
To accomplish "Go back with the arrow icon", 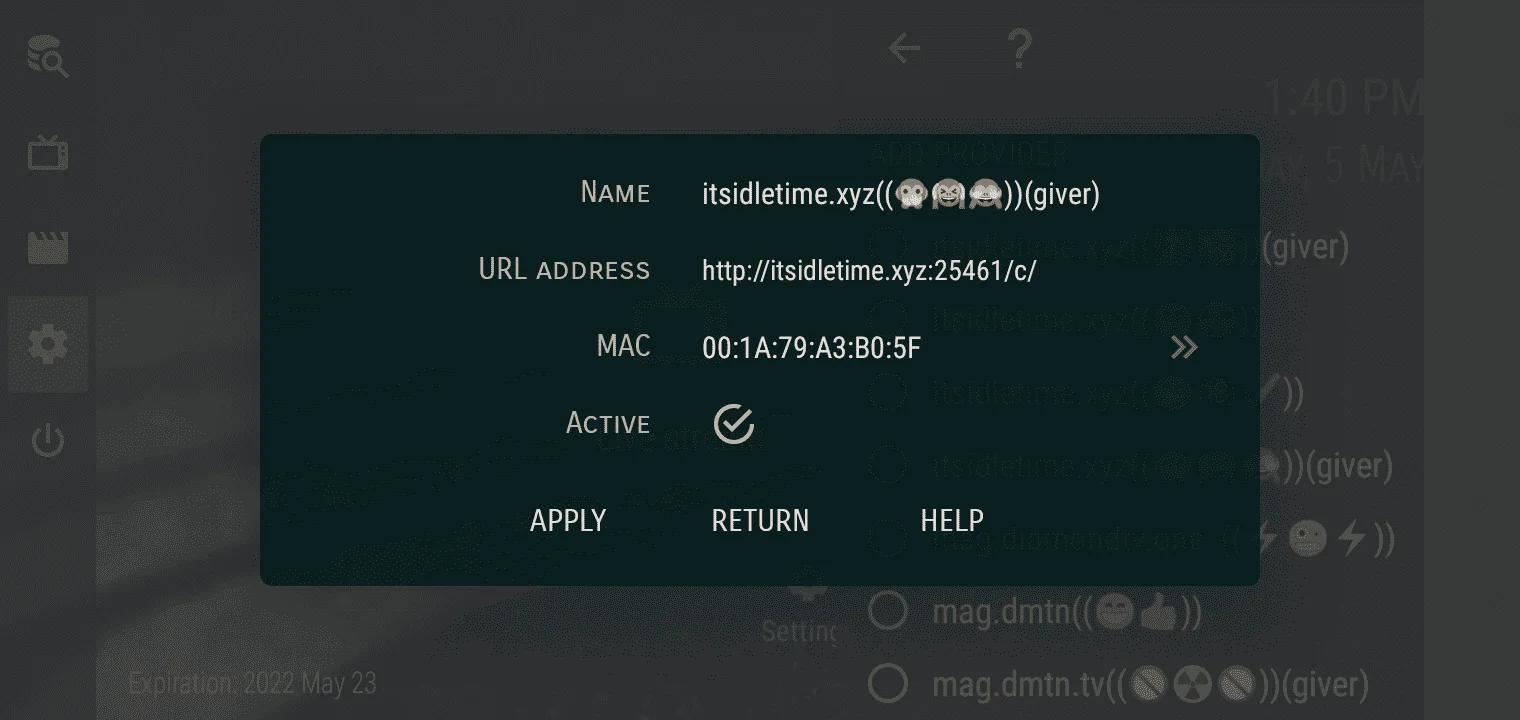I will tap(904, 48).
